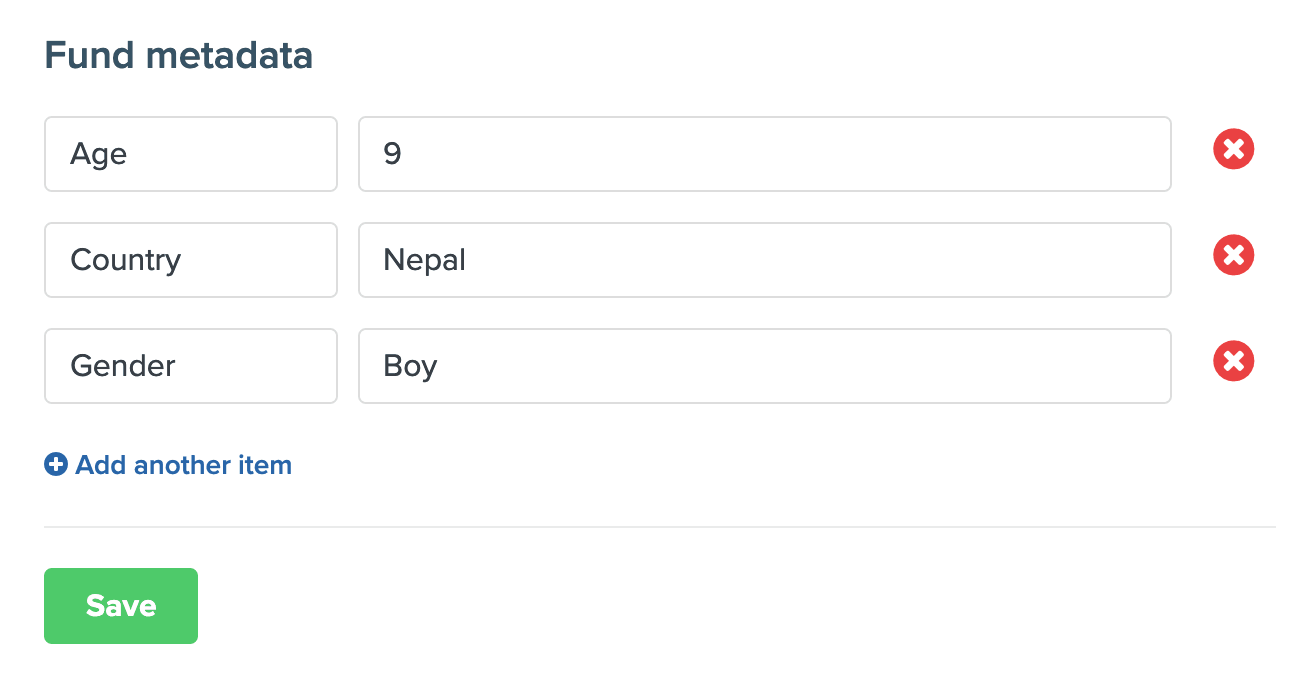Screen dimensions: 1308x688
Task: Click the Add another item link
Action: pyautogui.click(x=183, y=465)
